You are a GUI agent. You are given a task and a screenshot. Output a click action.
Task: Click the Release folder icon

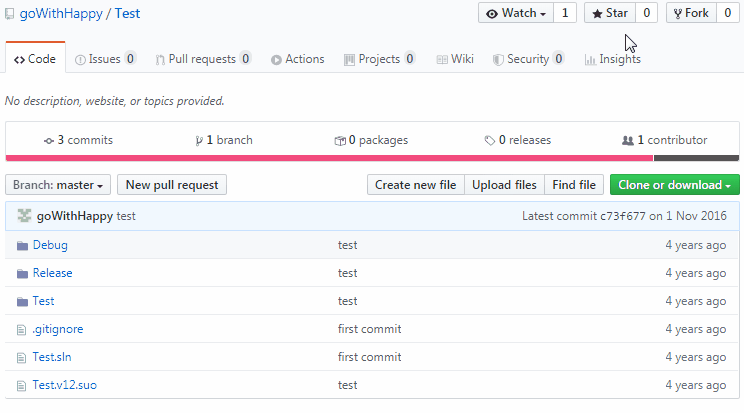click(22, 273)
